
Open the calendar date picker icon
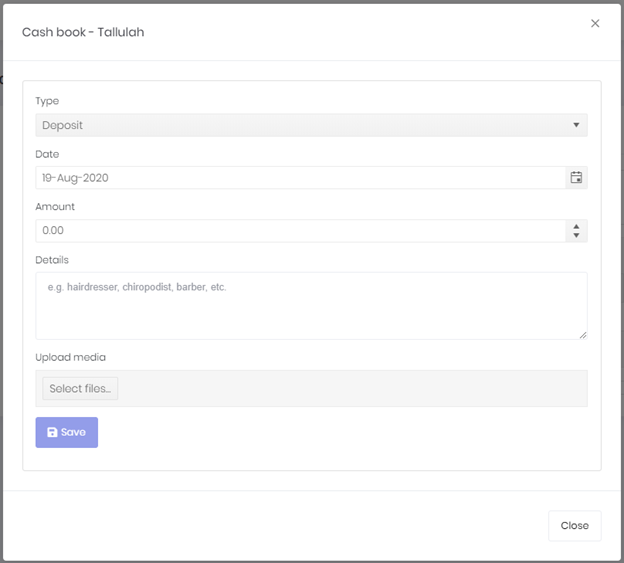pos(576,177)
